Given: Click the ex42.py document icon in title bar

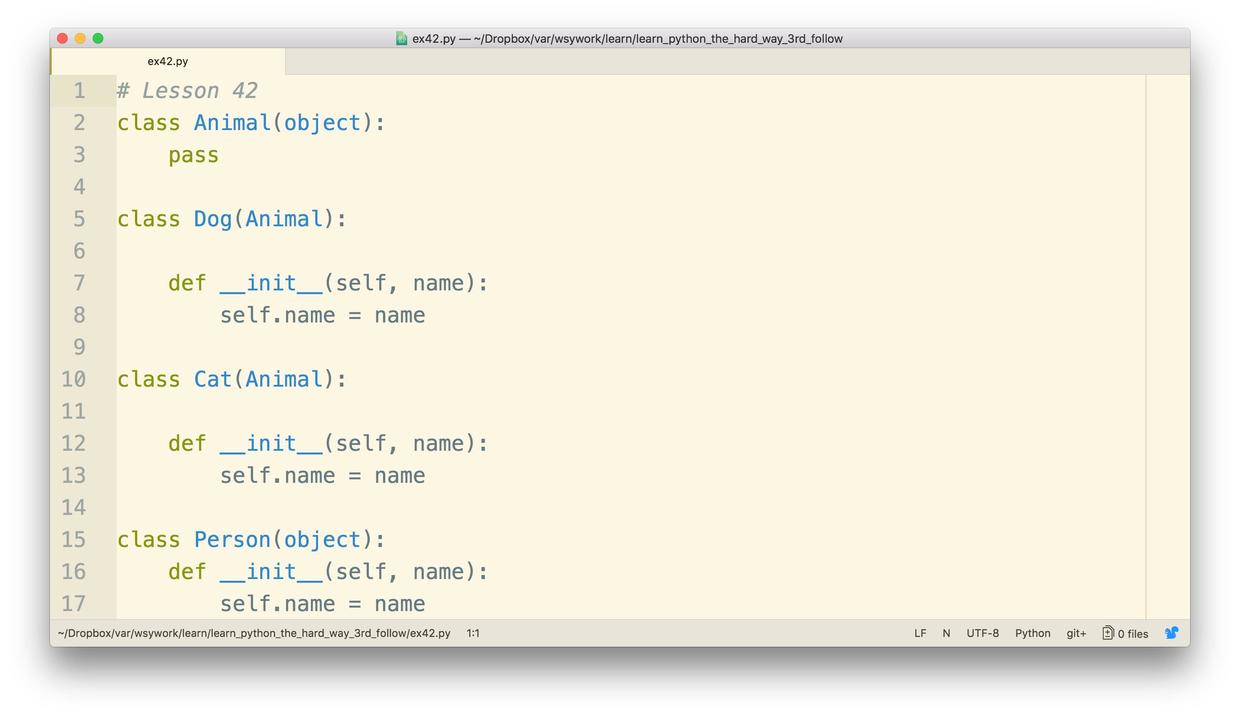Looking at the screenshot, I should coord(402,39).
